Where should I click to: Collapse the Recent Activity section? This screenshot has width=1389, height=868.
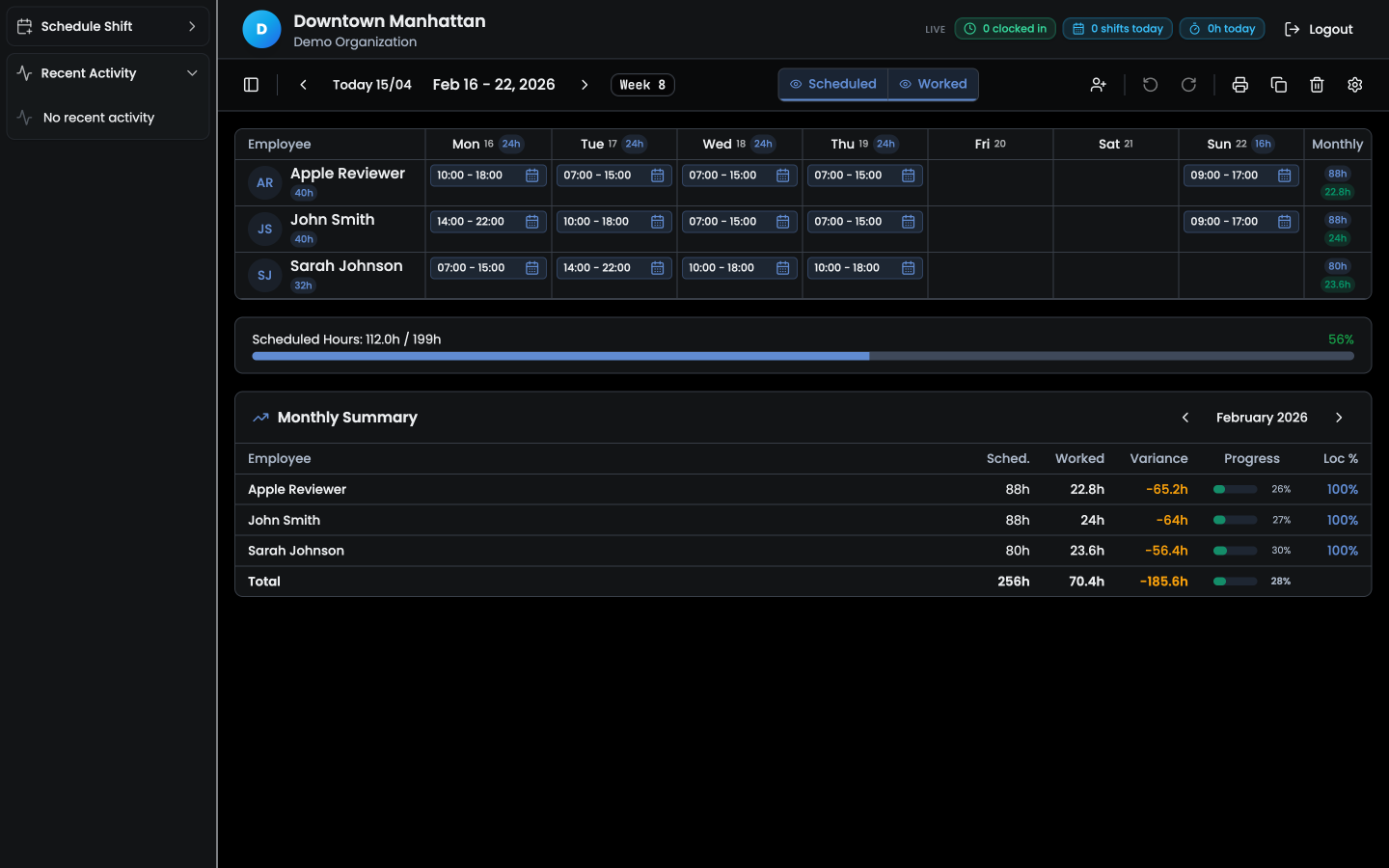coord(192,73)
